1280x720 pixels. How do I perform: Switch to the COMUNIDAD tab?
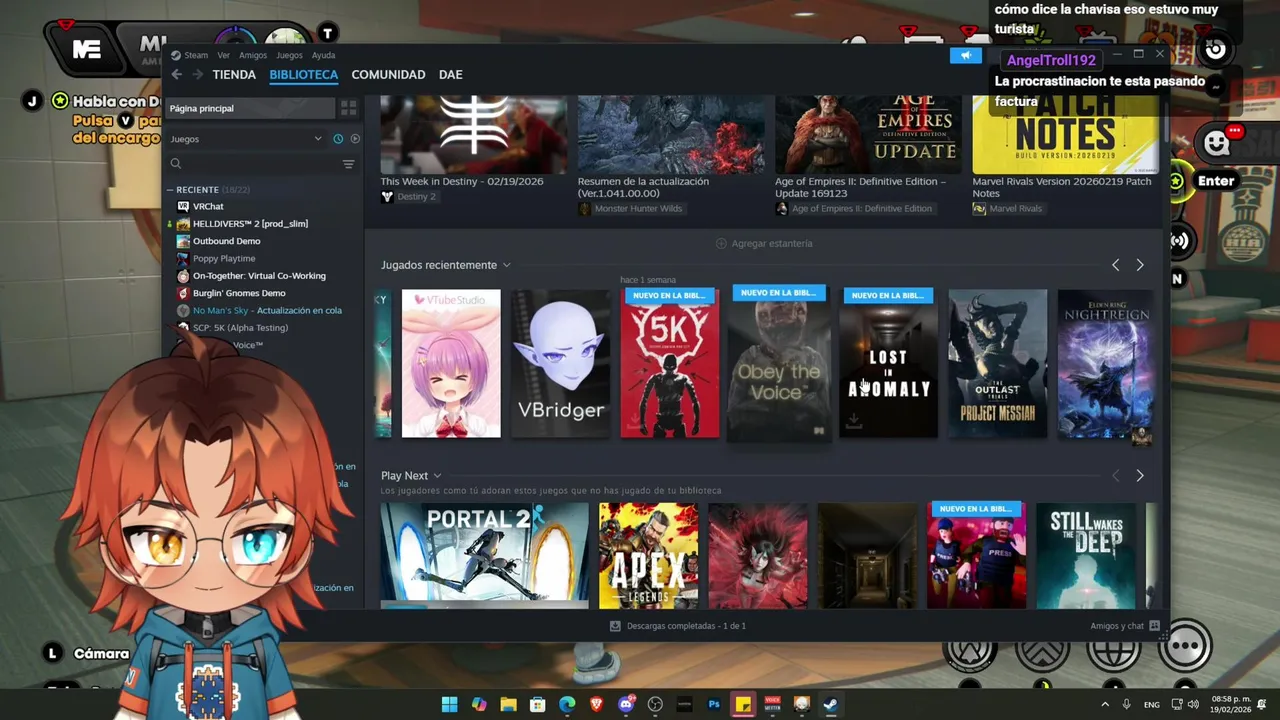pos(388,75)
